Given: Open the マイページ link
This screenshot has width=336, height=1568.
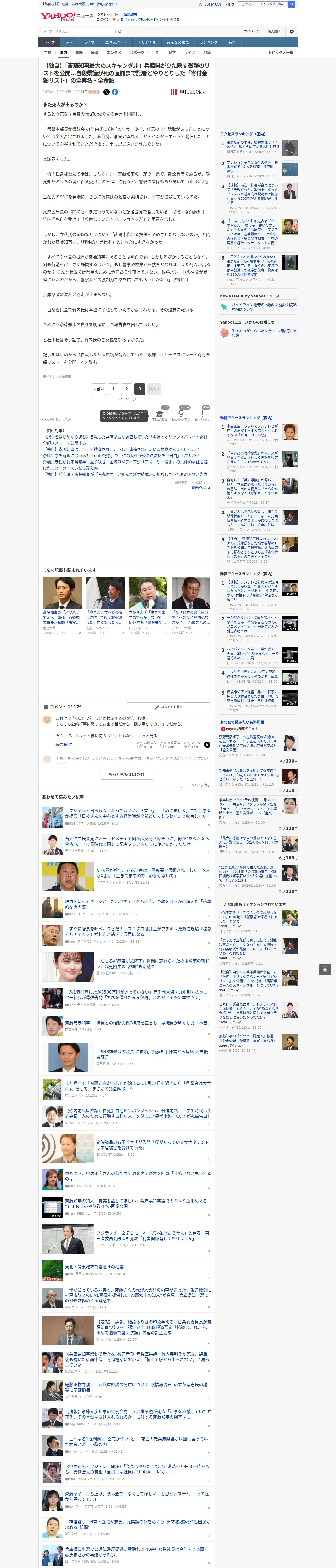Looking at the screenshot, I should 252,31.
